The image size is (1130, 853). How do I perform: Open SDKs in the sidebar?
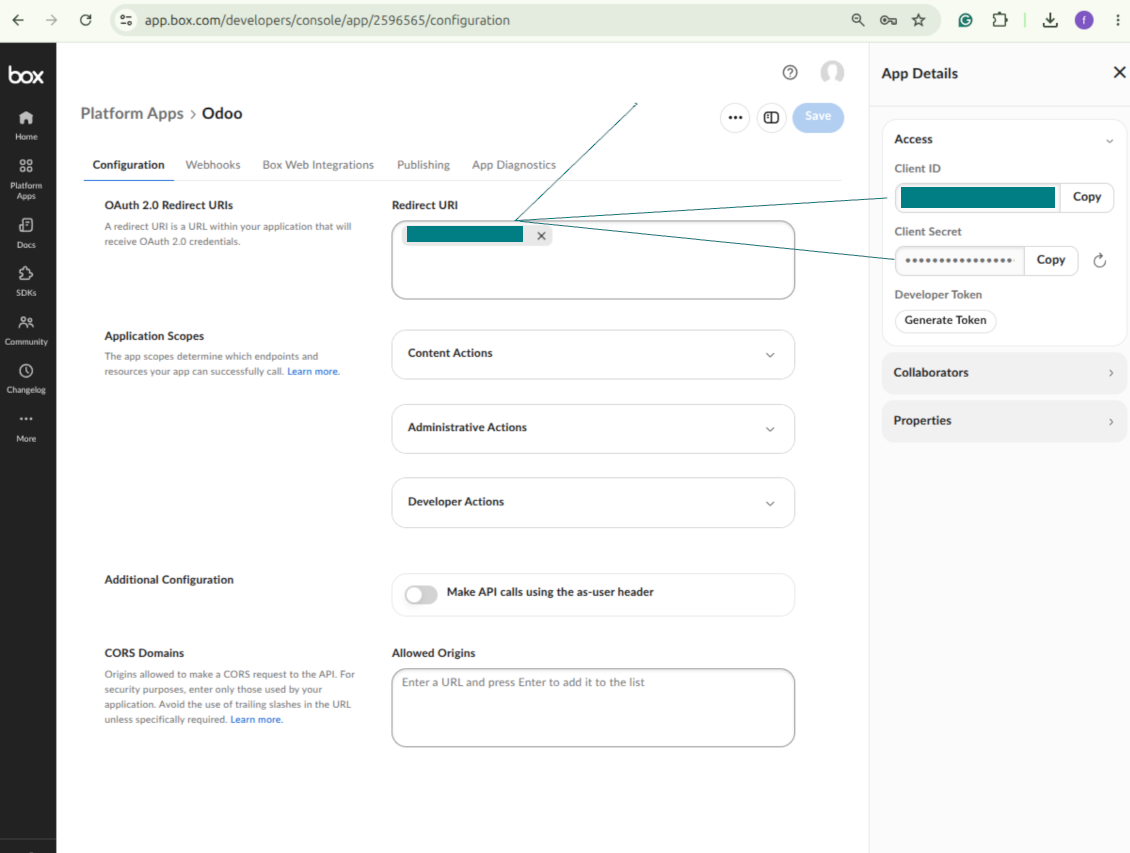26,282
